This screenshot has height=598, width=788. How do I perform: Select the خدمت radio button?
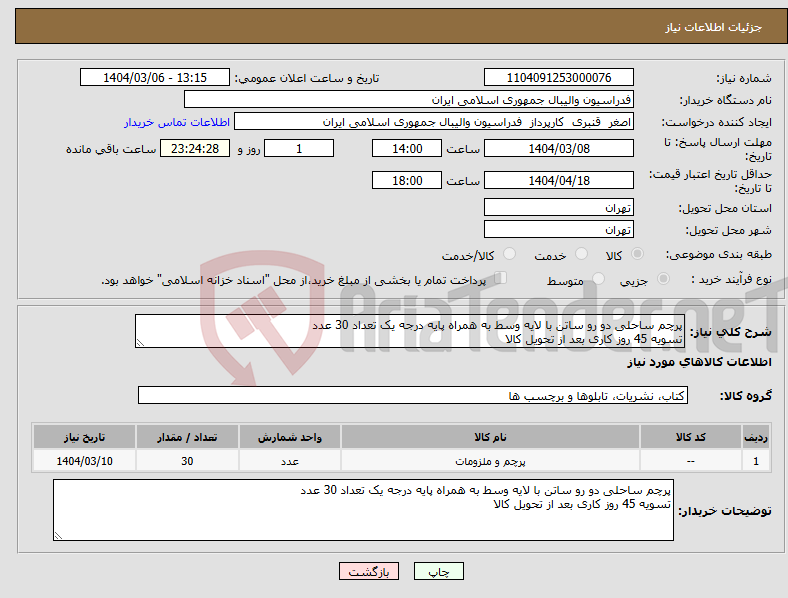581,254
